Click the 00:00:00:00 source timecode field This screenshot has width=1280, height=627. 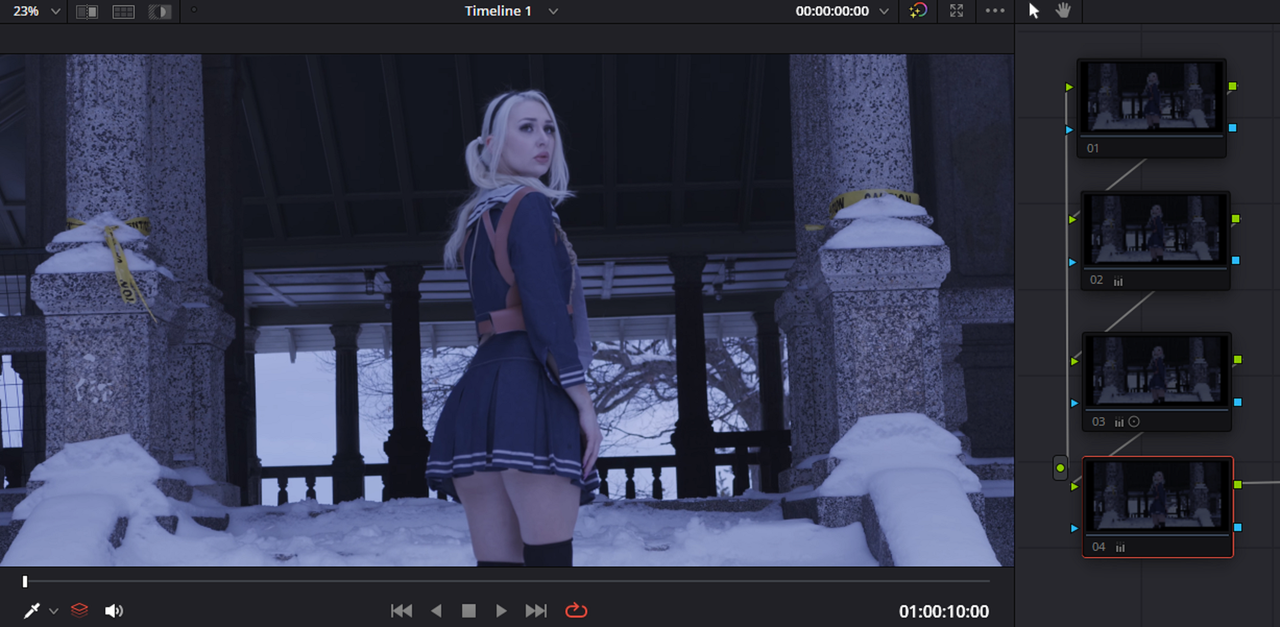tap(832, 11)
